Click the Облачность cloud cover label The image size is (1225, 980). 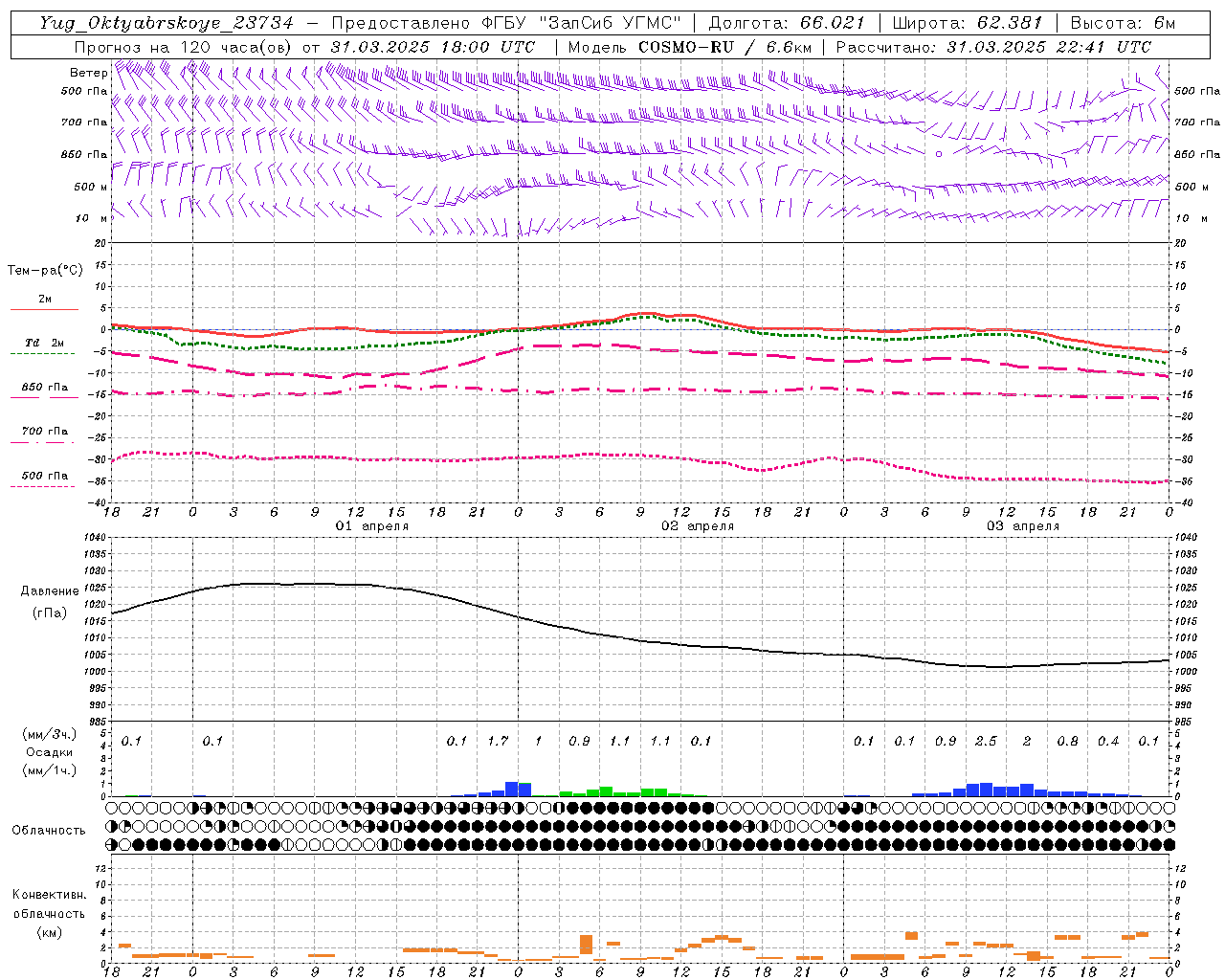(x=49, y=831)
